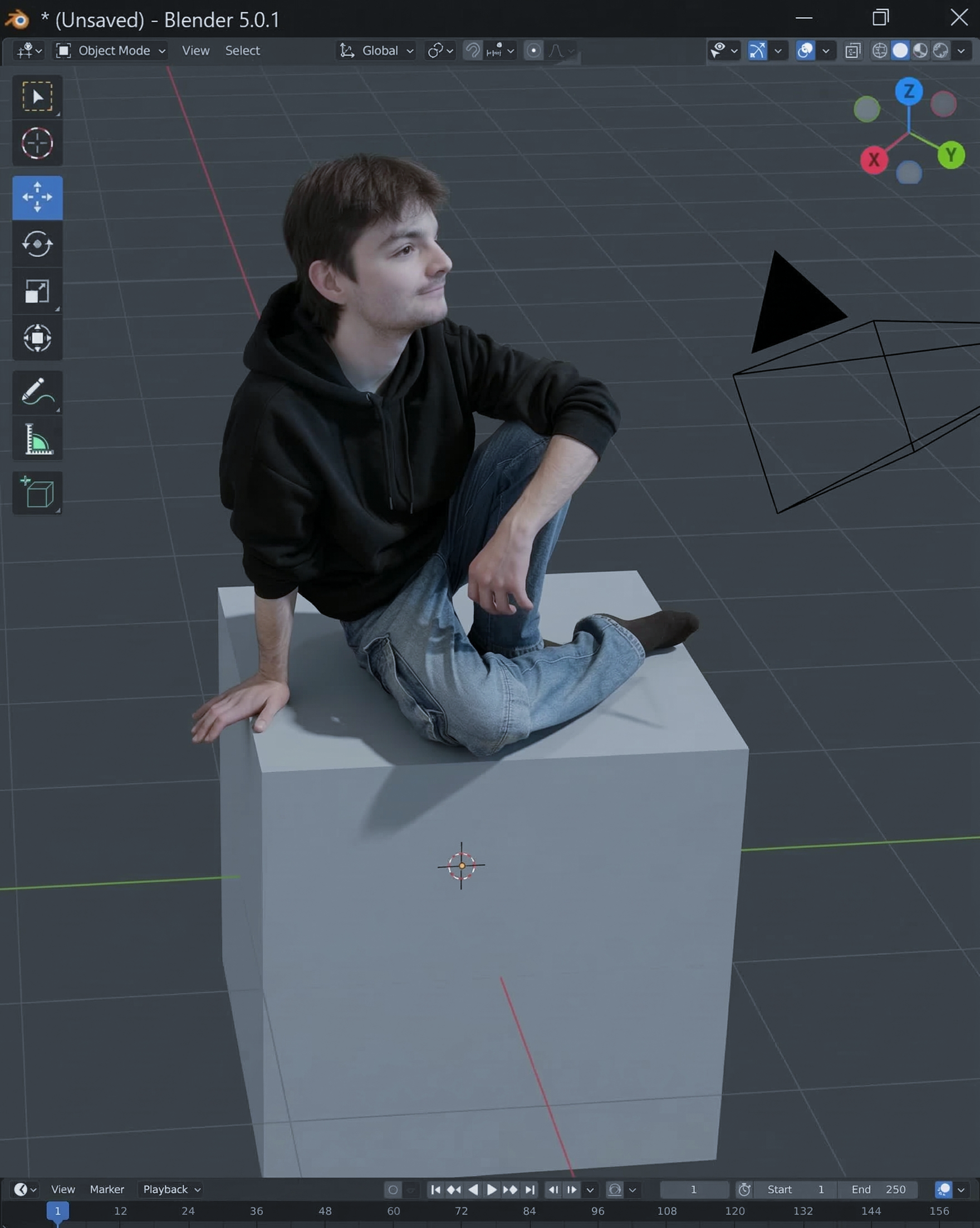
Task: Open the Select menu
Action: 242,51
